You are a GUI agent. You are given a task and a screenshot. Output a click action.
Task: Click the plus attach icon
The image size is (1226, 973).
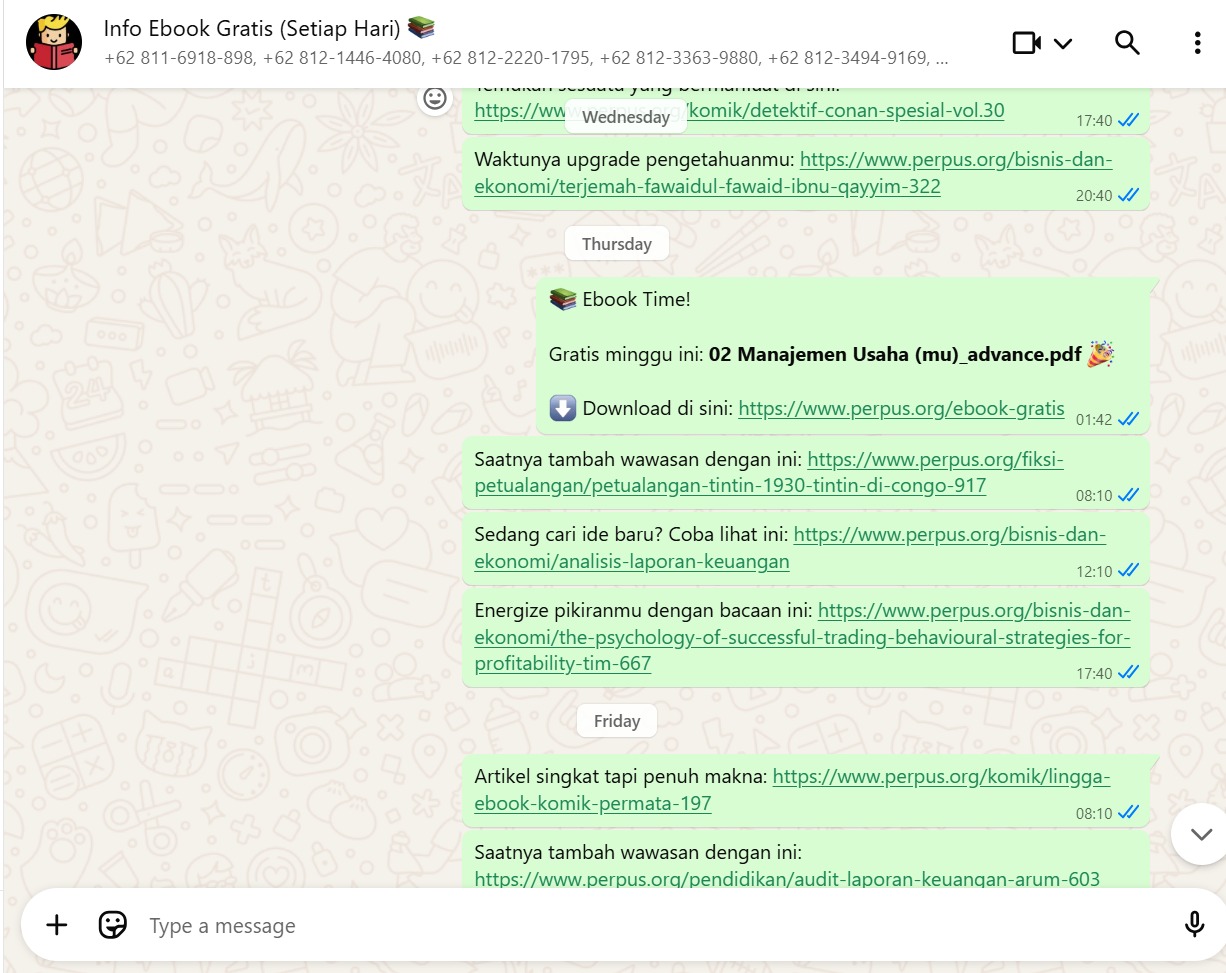click(57, 925)
